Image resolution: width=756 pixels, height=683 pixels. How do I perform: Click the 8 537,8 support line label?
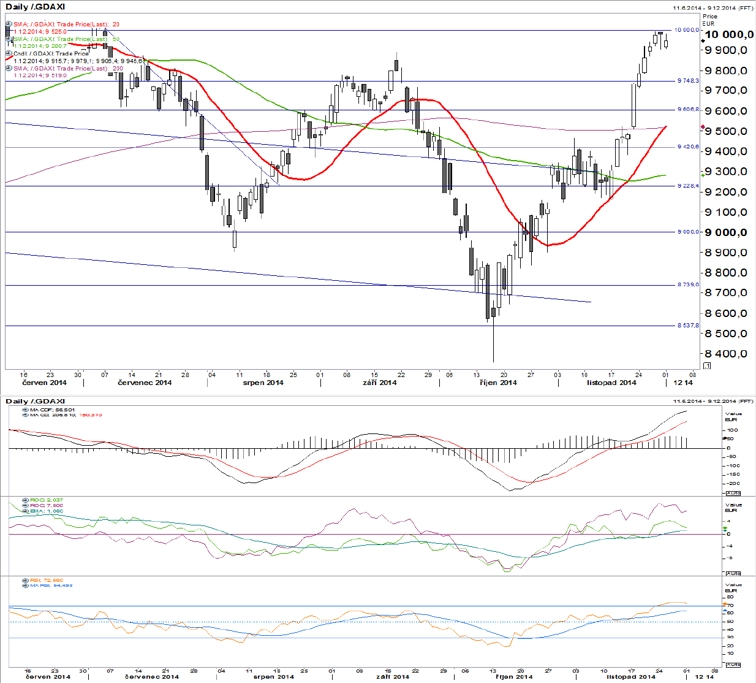click(x=688, y=325)
